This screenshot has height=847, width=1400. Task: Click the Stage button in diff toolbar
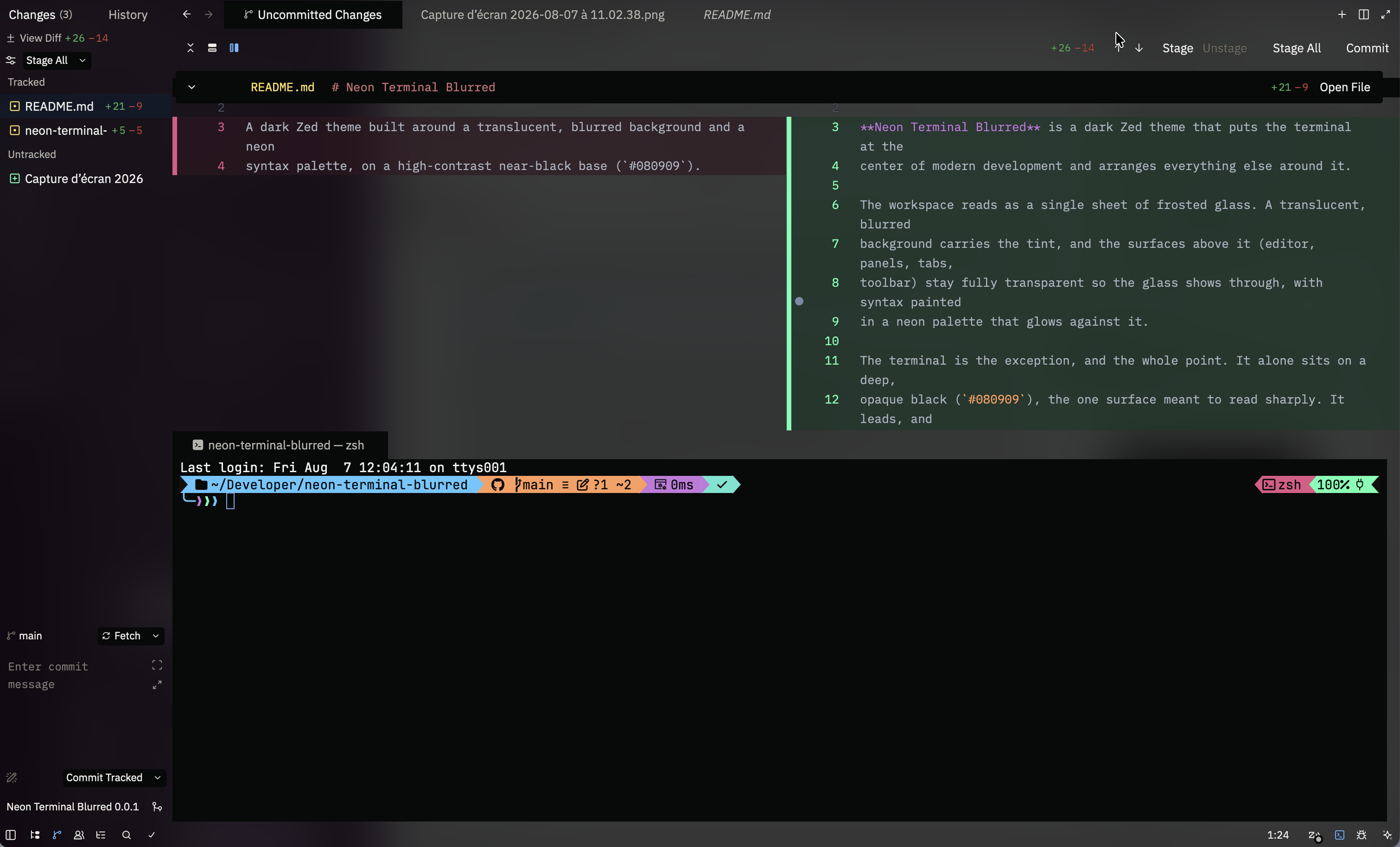pos(1177,48)
